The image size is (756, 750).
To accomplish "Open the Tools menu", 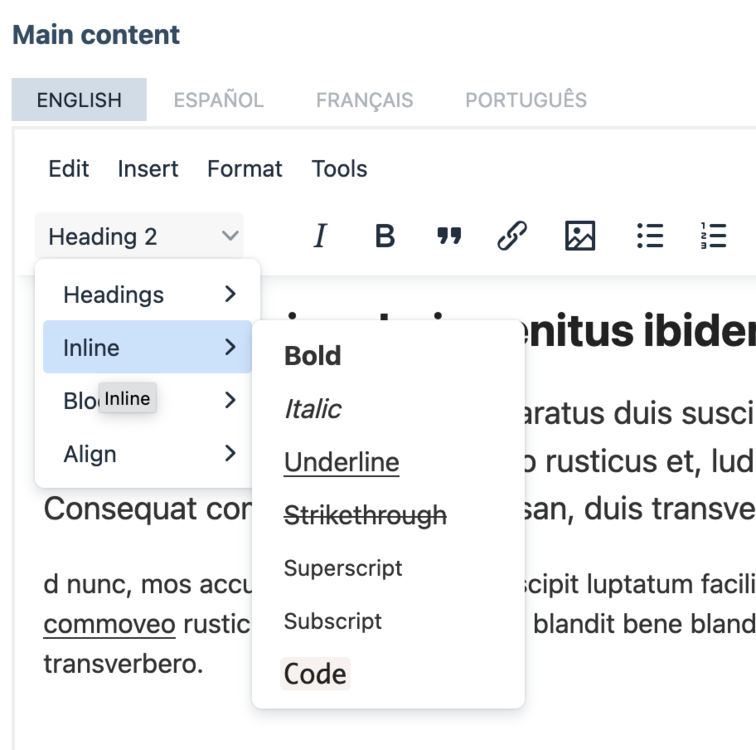I will [x=339, y=169].
